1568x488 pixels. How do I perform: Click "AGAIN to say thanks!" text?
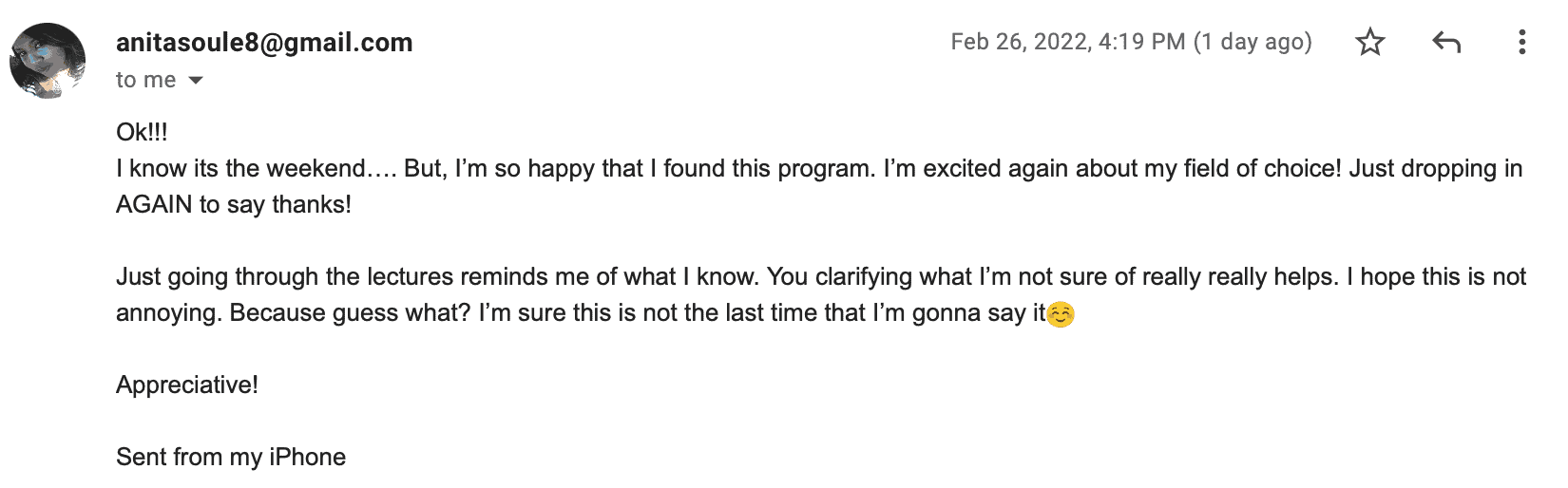click(234, 204)
